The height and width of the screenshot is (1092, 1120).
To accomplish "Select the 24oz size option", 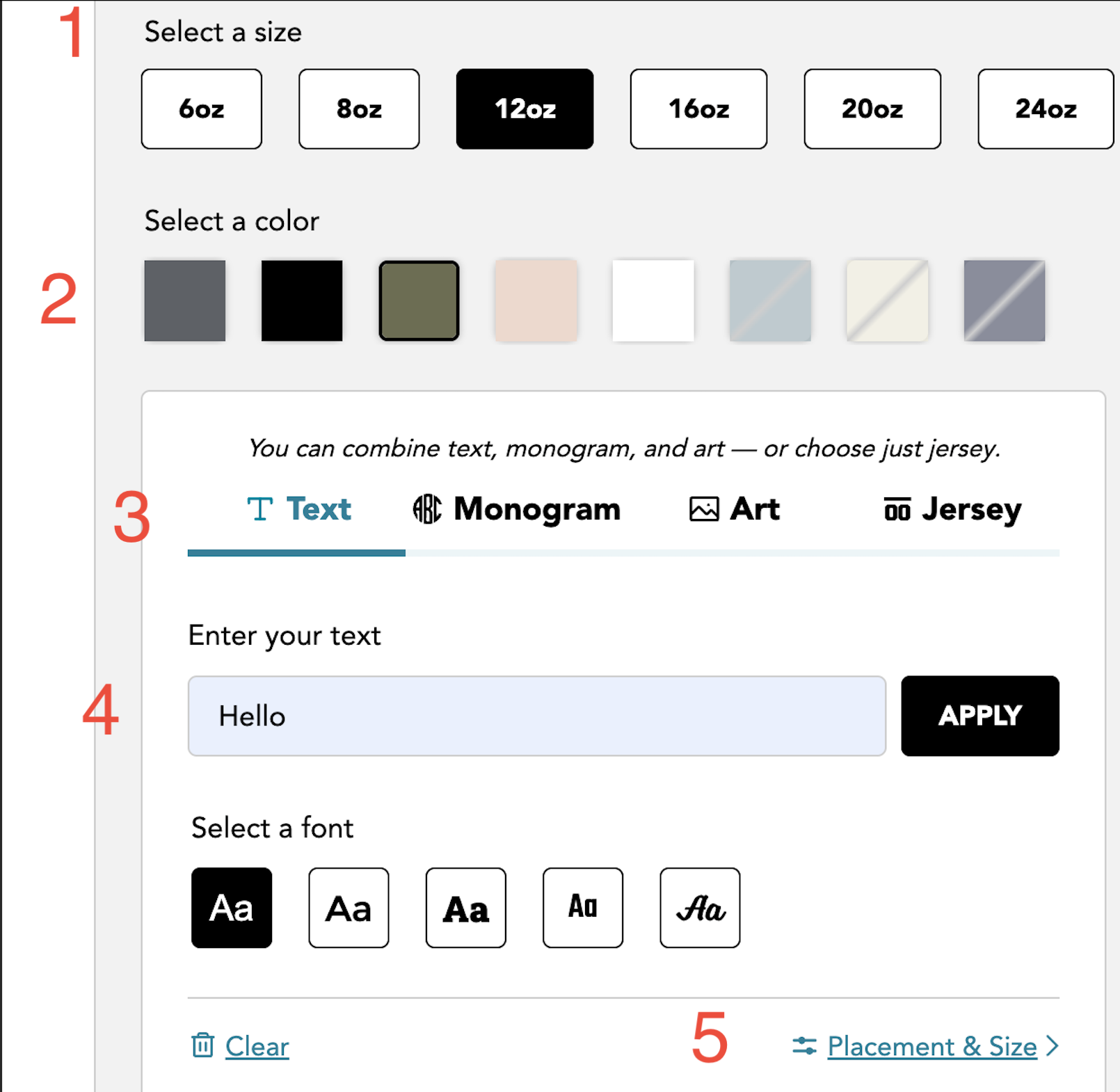I will [1045, 109].
